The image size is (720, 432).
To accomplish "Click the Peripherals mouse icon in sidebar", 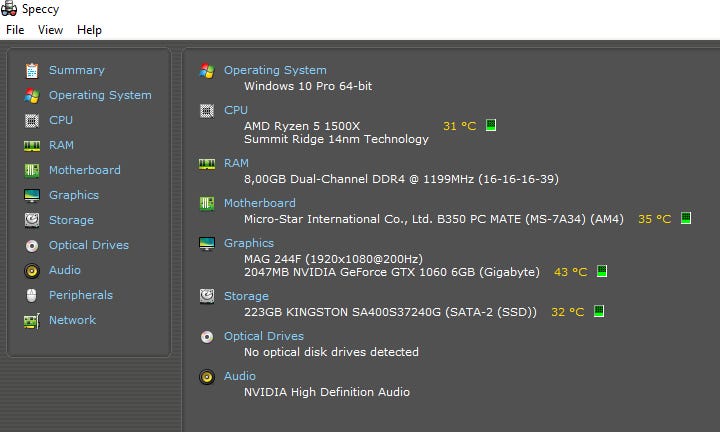I will click(32, 296).
